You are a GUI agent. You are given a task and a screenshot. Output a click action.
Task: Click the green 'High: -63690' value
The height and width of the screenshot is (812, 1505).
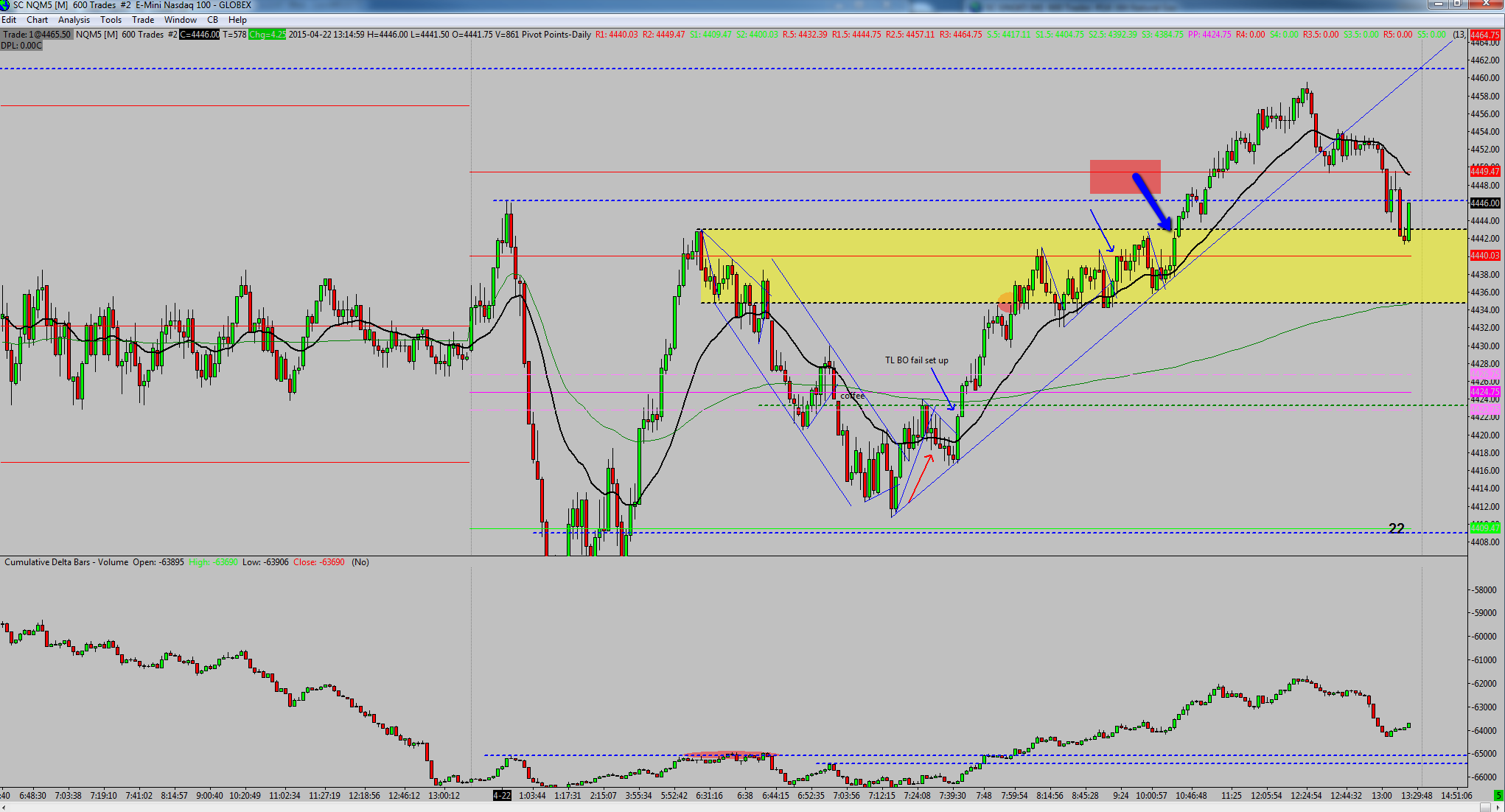click(213, 562)
